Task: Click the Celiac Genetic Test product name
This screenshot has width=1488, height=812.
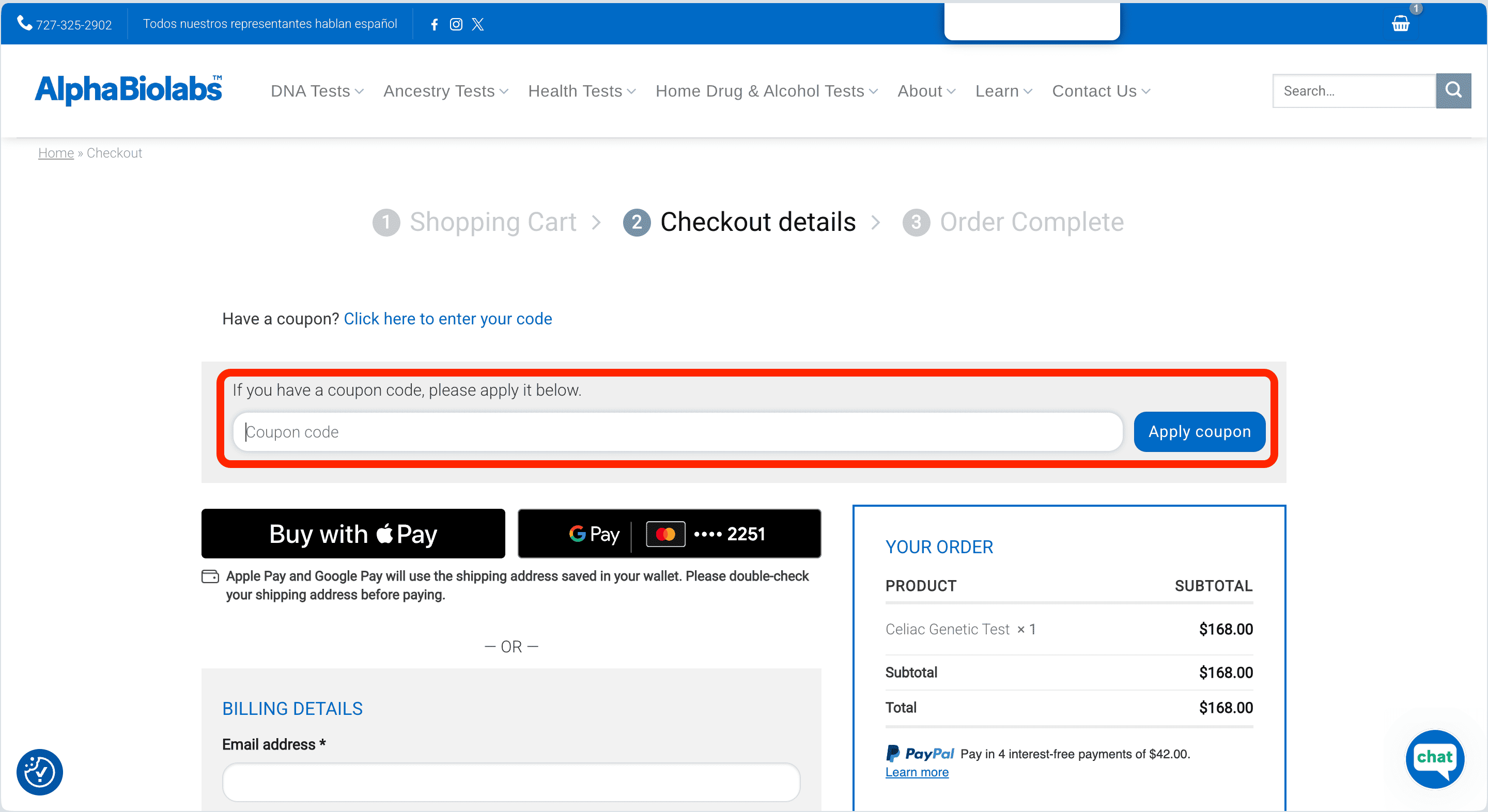Action: point(948,629)
